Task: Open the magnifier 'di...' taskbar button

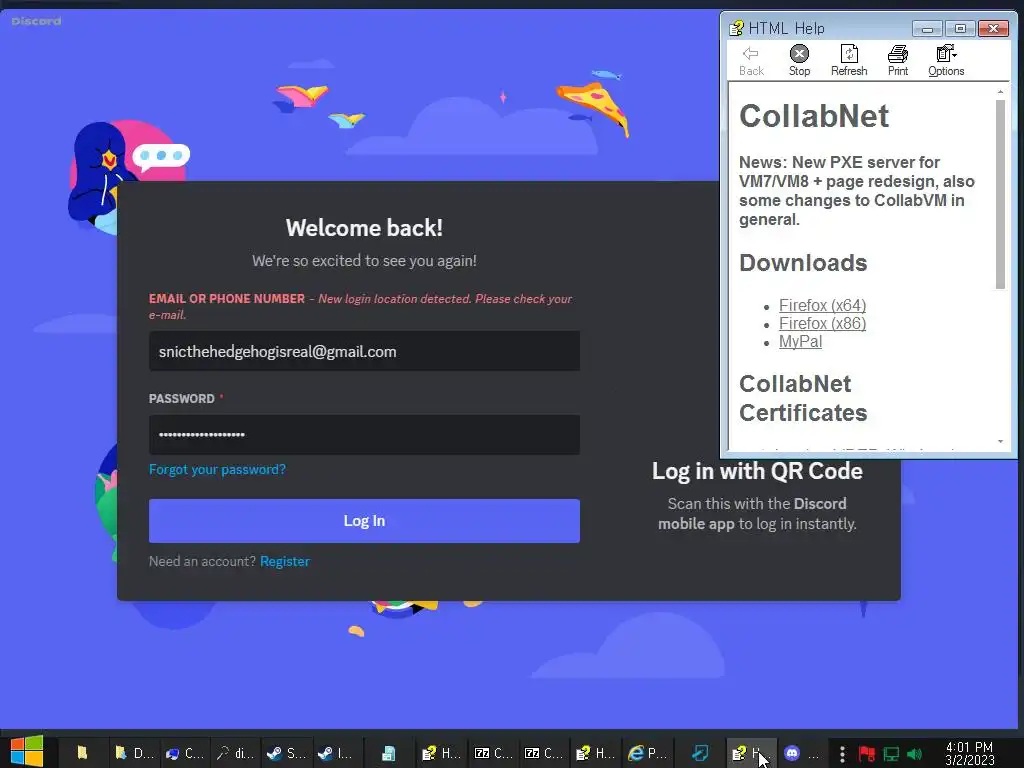Action: pos(235,753)
